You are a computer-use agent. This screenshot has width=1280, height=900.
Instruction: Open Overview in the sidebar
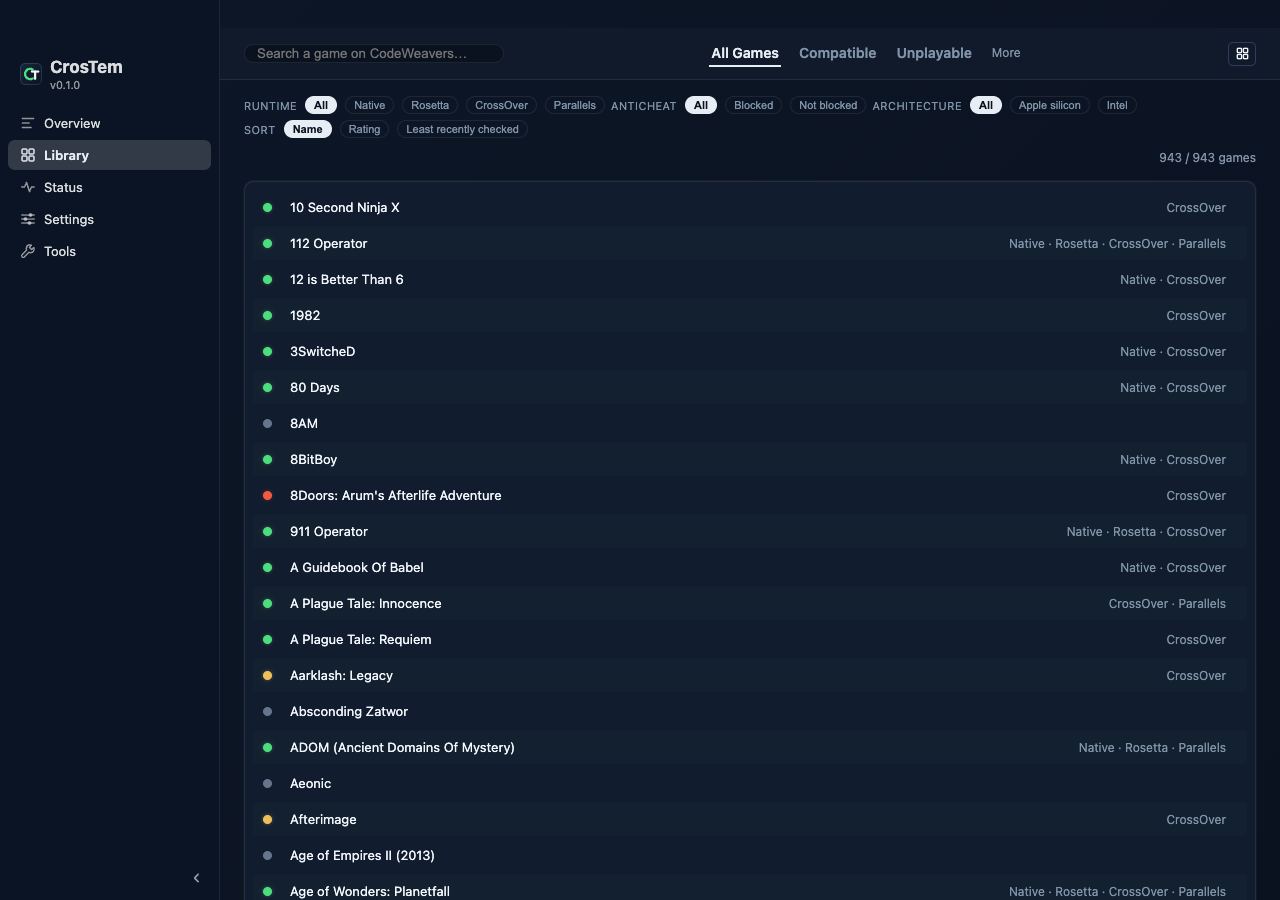(x=109, y=123)
